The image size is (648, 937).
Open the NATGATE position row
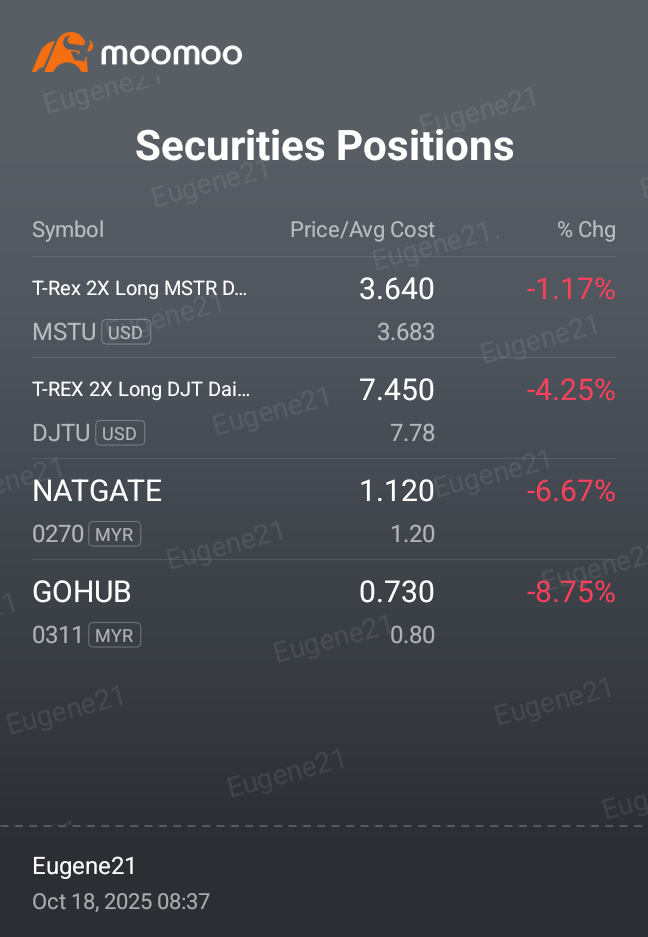click(324, 510)
